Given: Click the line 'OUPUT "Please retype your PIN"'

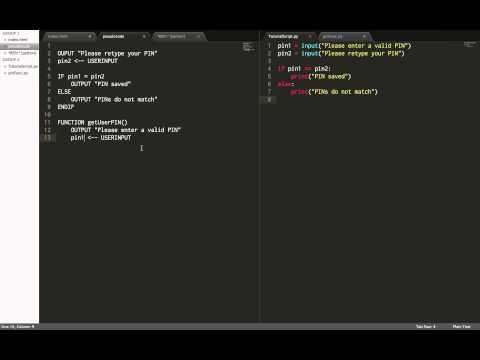Looking at the screenshot, I should 107,53.
